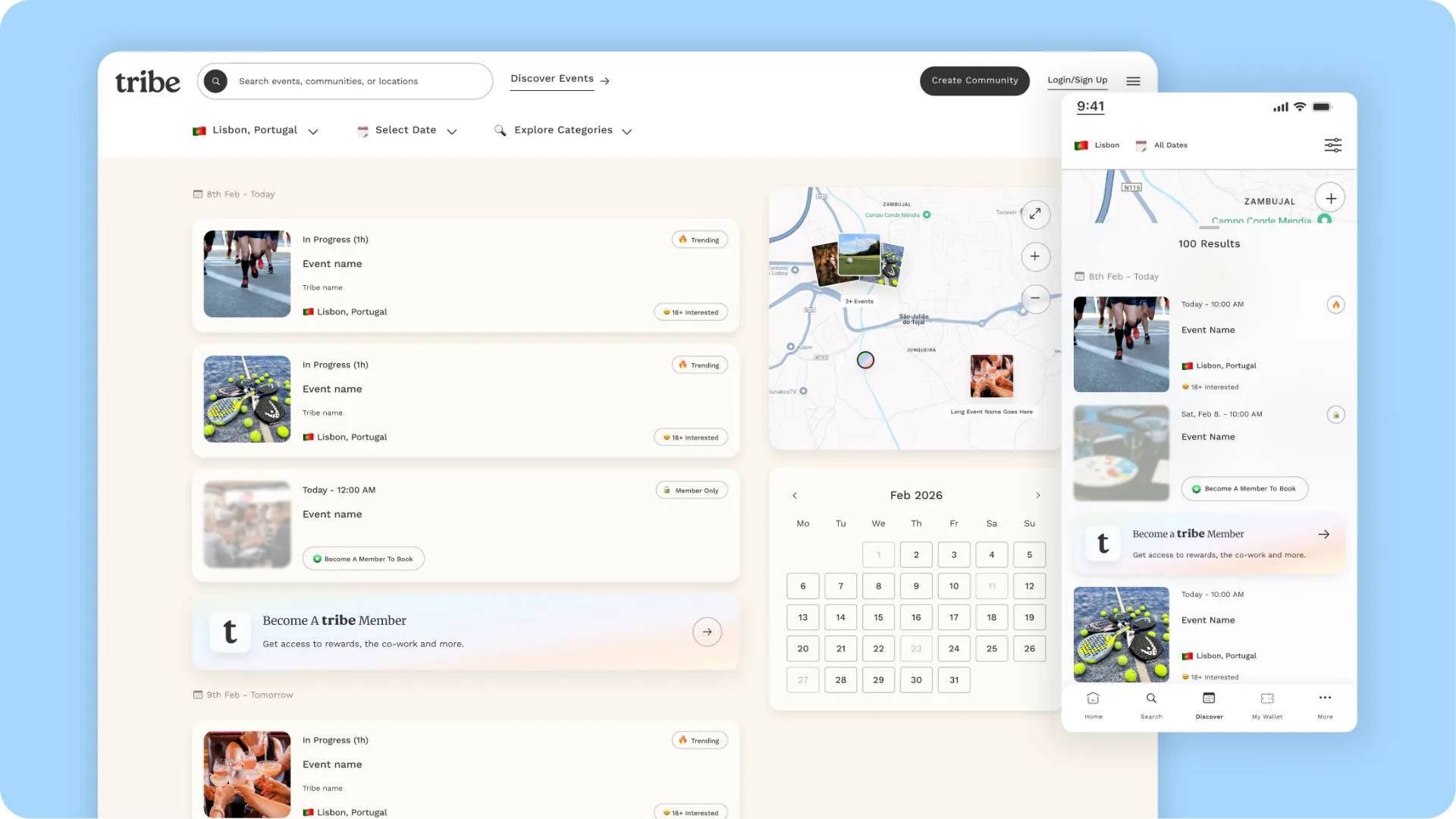The height and width of the screenshot is (819, 1456).
Task: Click the search magnifier icon in search bar
Action: 215,81
